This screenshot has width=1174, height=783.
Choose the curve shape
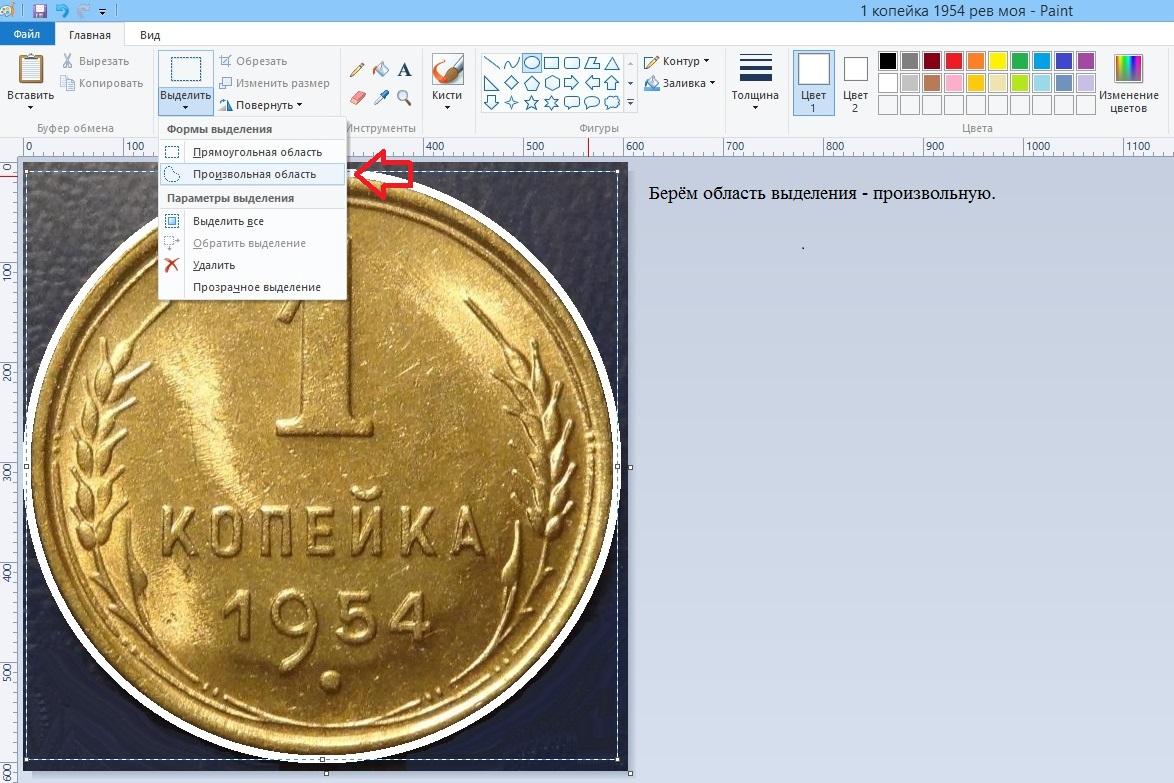[x=511, y=63]
